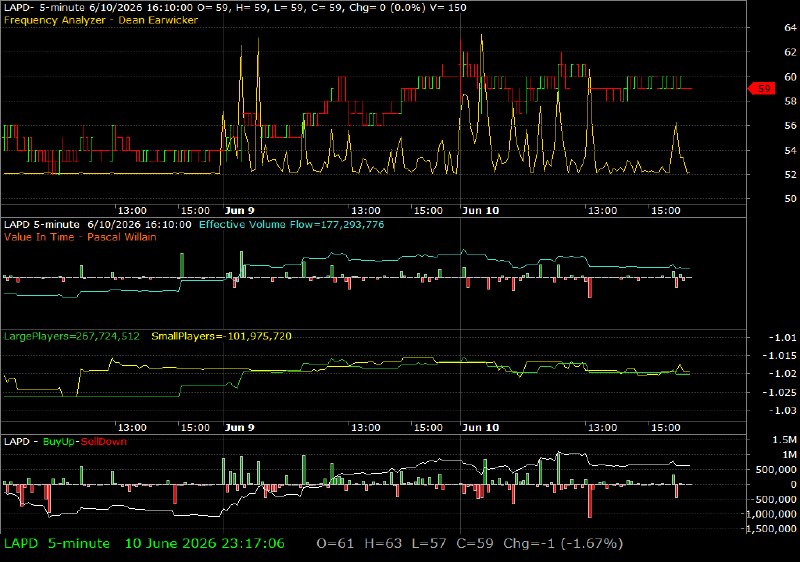
Task: Click 'Jun 10' on the players chart time axis
Action: coord(480,427)
